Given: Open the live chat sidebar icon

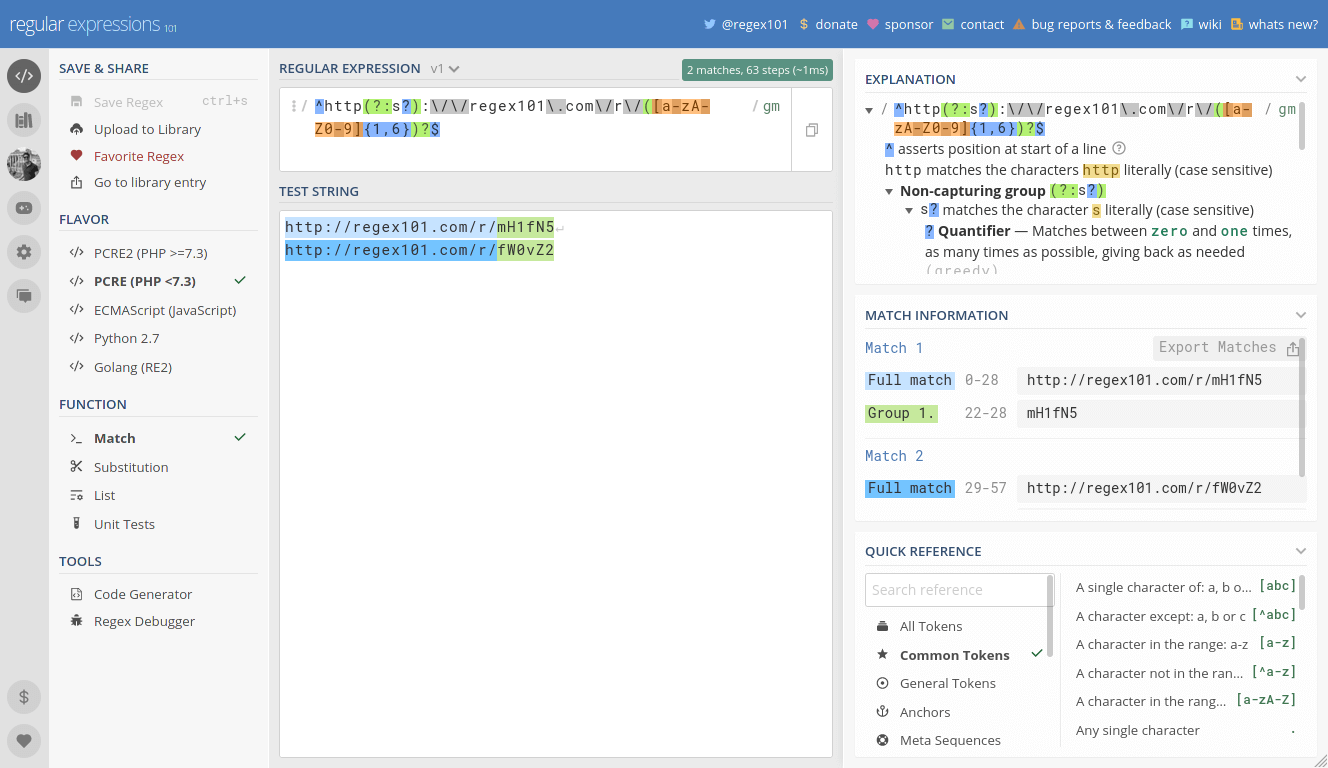Looking at the screenshot, I should click(24, 296).
